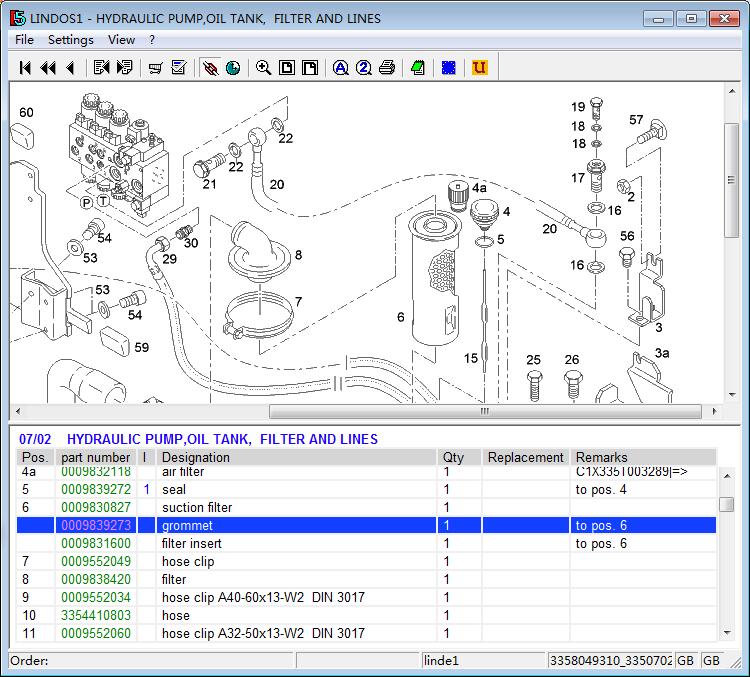Image resolution: width=750 pixels, height=677 pixels.
Task: Click the diagram horizontal scrollbar thumb
Action: [485, 411]
